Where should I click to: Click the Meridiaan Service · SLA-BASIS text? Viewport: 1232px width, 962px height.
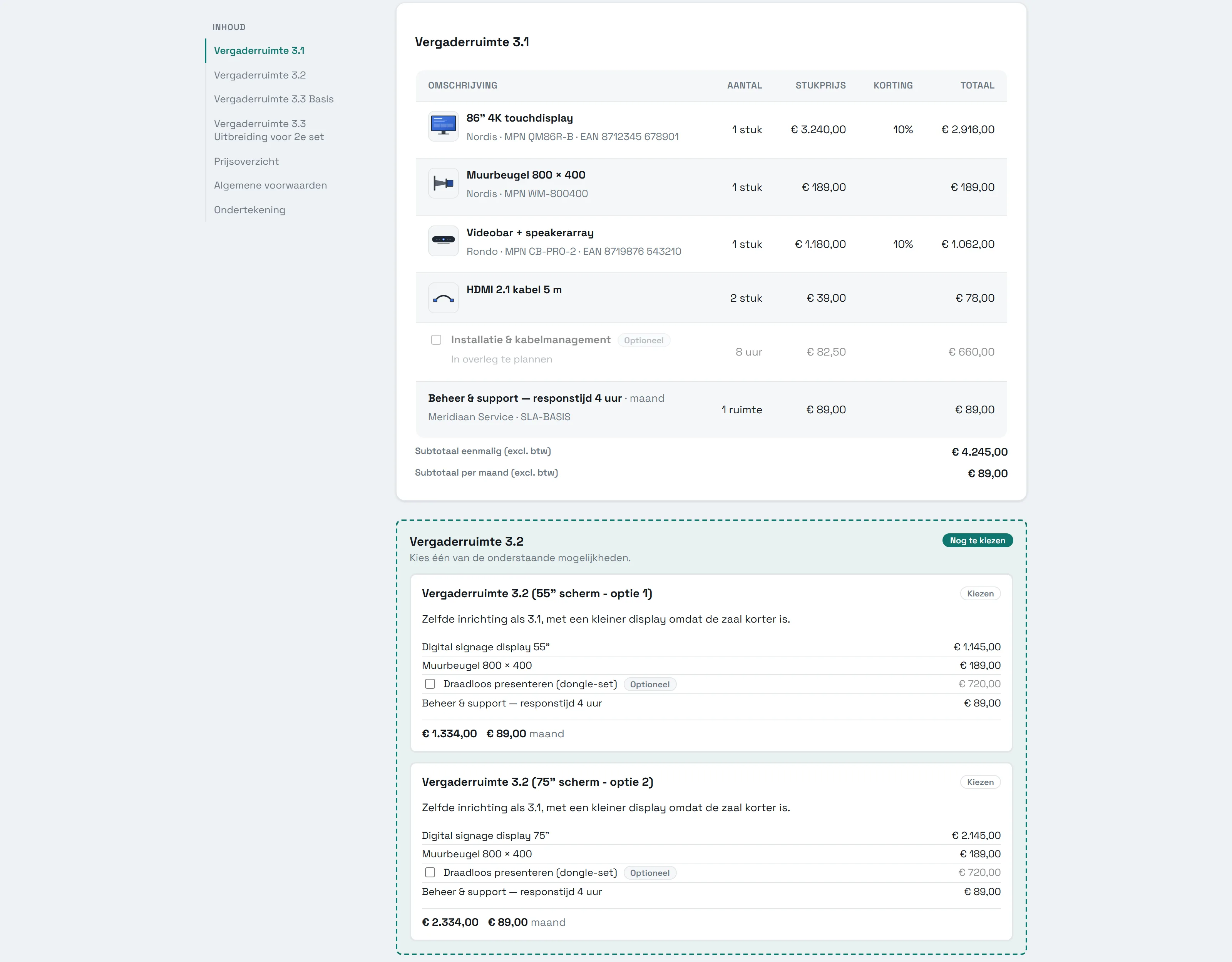[x=499, y=417]
